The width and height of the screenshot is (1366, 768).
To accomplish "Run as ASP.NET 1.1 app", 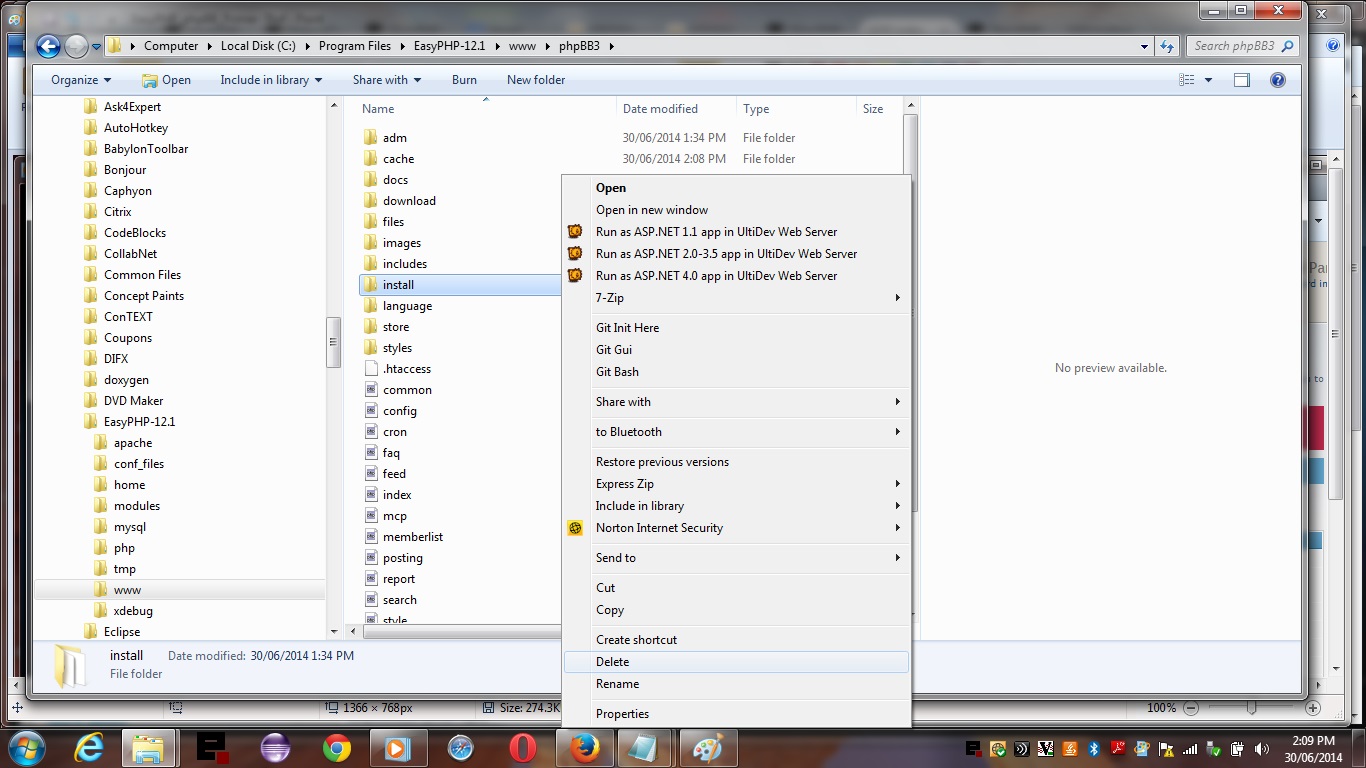I will click(736, 232).
